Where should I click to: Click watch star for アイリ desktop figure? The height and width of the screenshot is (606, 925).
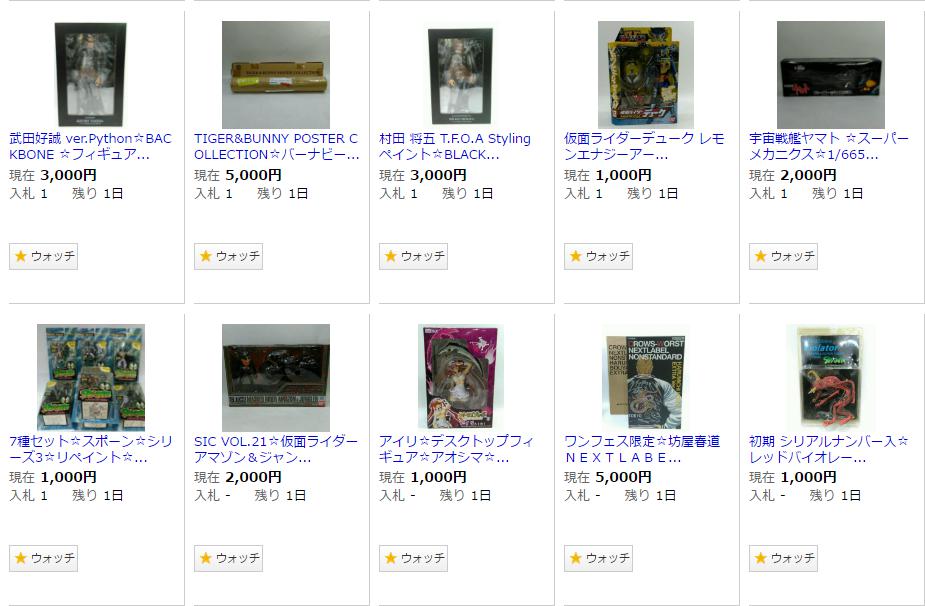coord(413,558)
